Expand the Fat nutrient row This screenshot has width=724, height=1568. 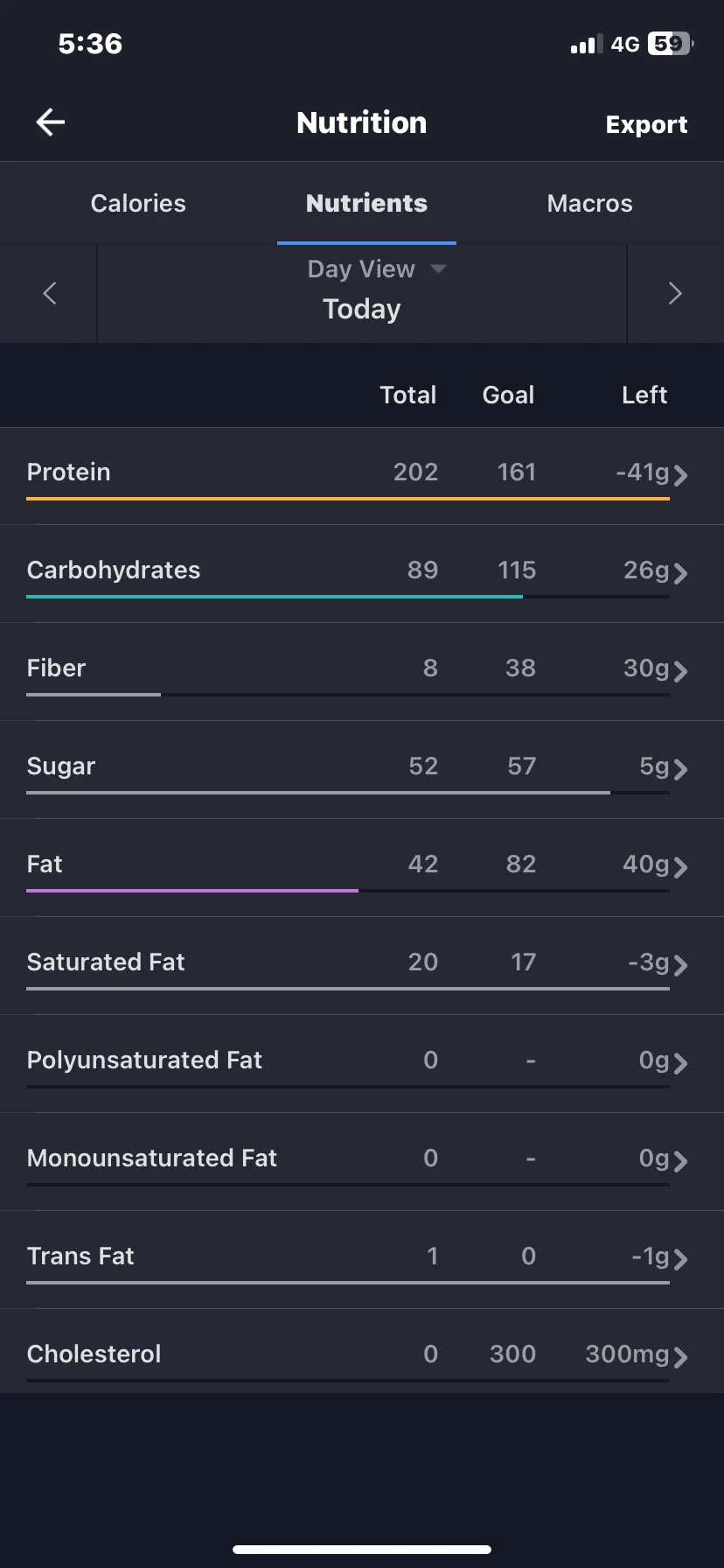click(x=362, y=868)
